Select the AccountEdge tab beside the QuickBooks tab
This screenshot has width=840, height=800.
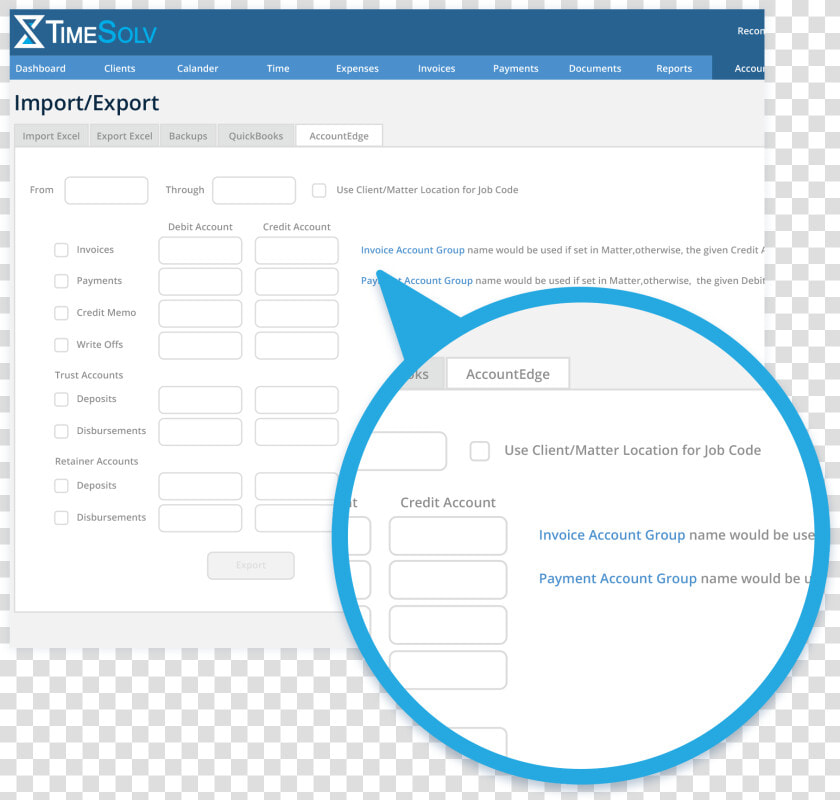pyautogui.click(x=339, y=136)
